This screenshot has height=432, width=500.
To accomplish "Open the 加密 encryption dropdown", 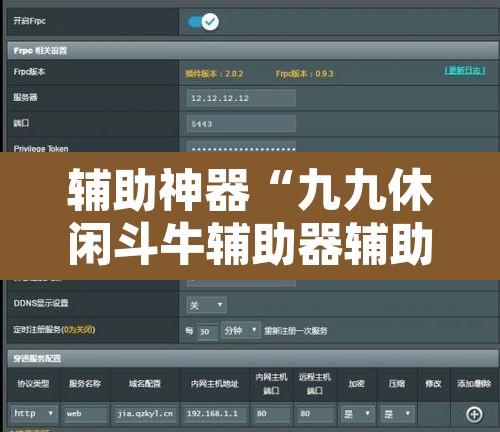I will [357, 414].
